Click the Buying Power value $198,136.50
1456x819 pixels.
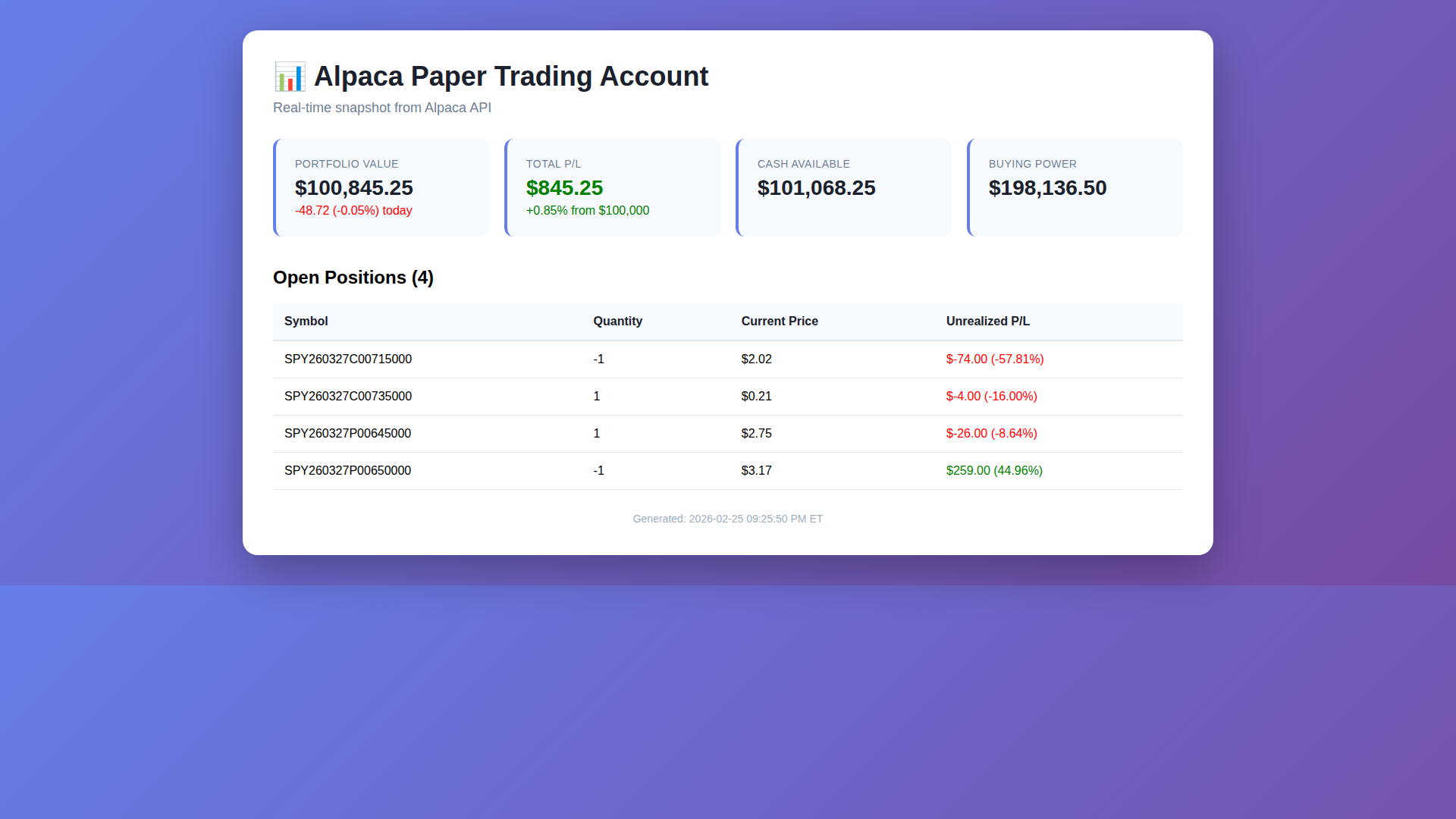click(x=1047, y=188)
